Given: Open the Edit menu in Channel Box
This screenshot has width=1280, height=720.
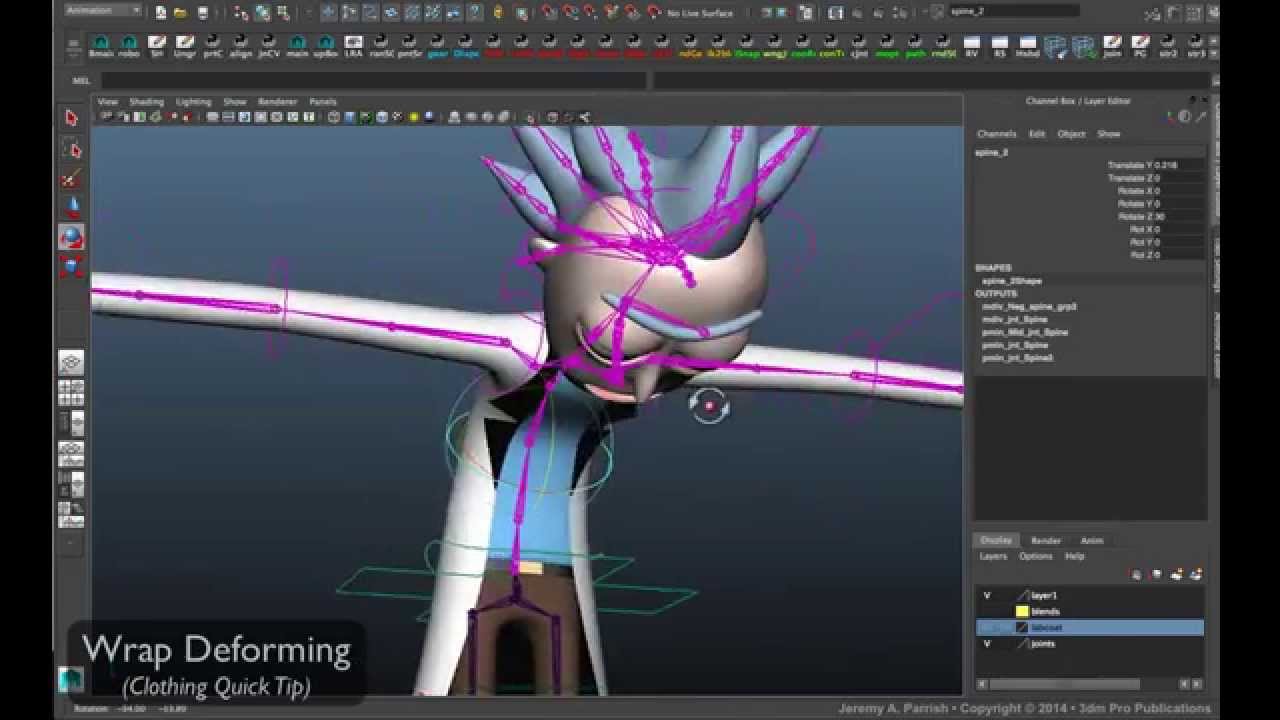Looking at the screenshot, I should tap(1037, 133).
